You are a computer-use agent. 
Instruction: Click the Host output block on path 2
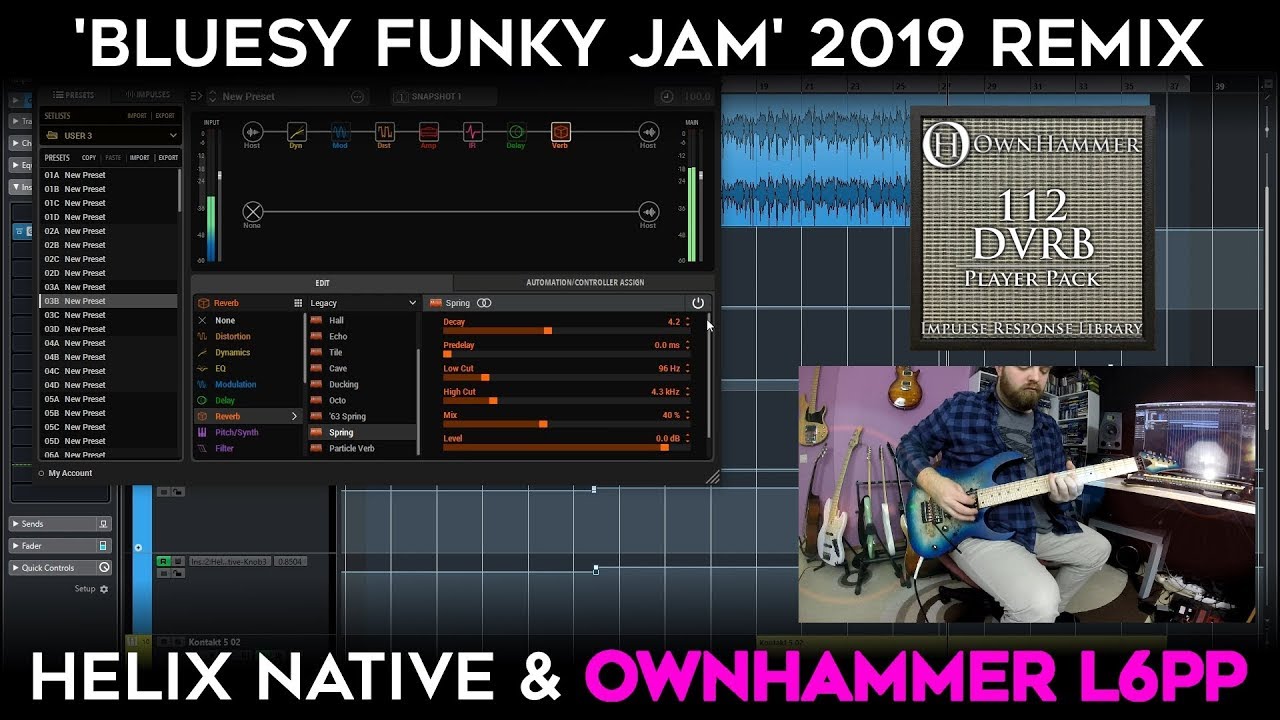pos(648,211)
